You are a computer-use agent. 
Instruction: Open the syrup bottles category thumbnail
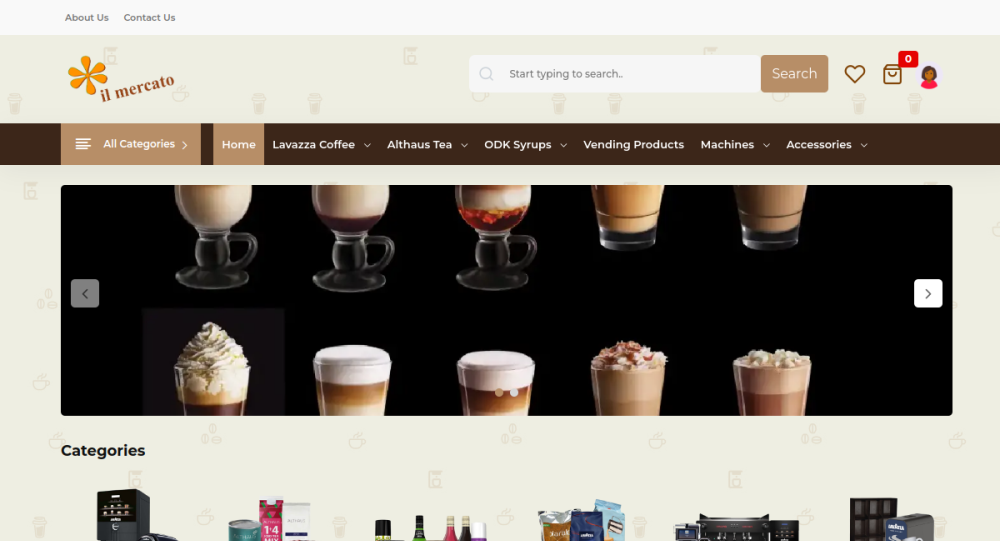(431, 528)
